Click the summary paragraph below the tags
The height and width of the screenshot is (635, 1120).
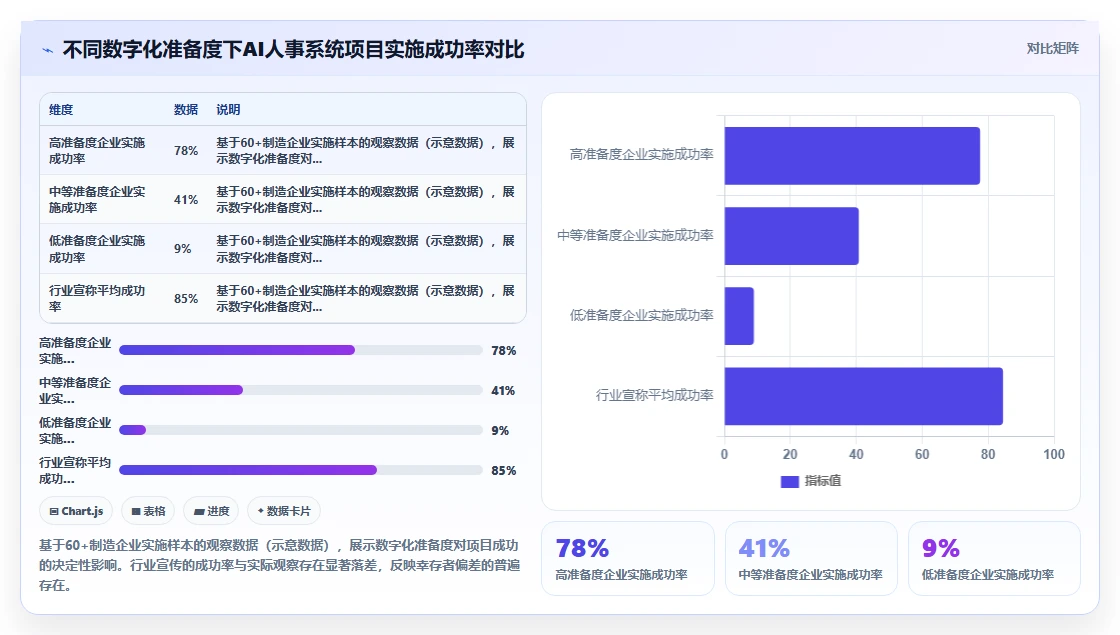(x=279, y=565)
